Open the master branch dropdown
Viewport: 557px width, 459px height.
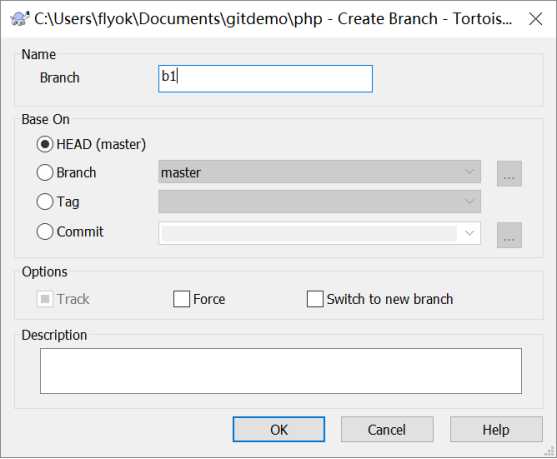tap(319, 172)
